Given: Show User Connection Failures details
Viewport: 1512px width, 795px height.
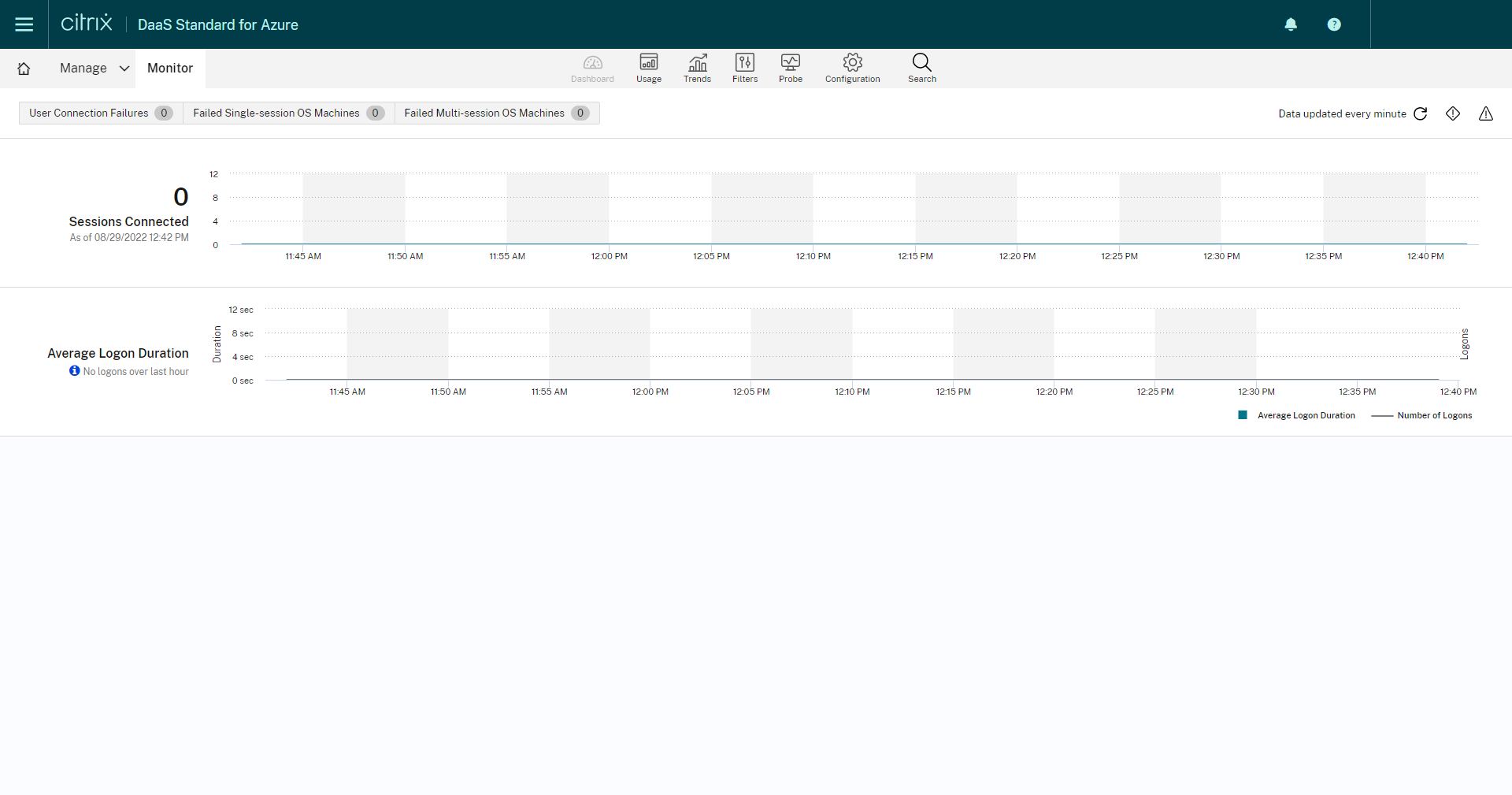Looking at the screenshot, I should (x=100, y=113).
